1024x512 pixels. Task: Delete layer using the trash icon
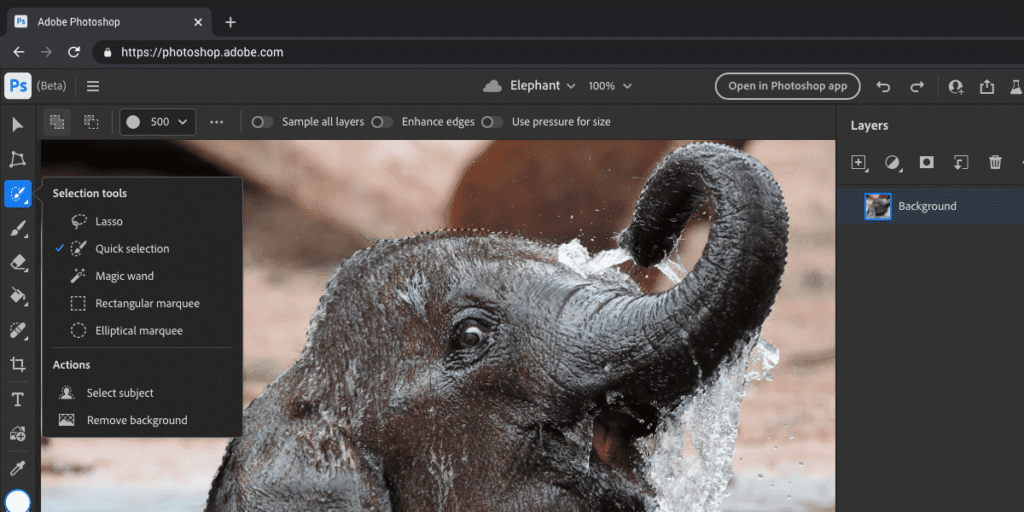995,162
